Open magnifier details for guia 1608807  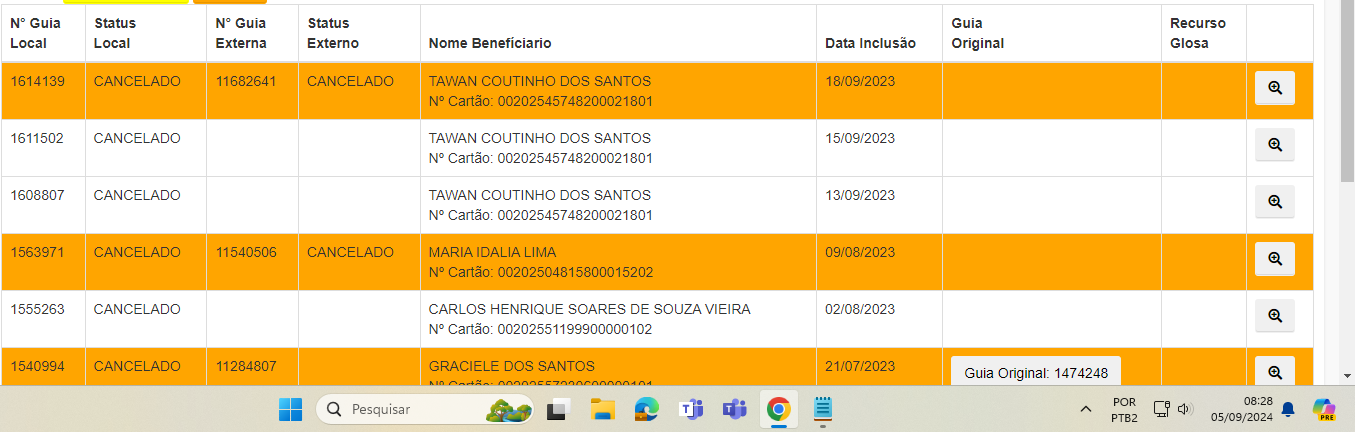[x=1275, y=202]
